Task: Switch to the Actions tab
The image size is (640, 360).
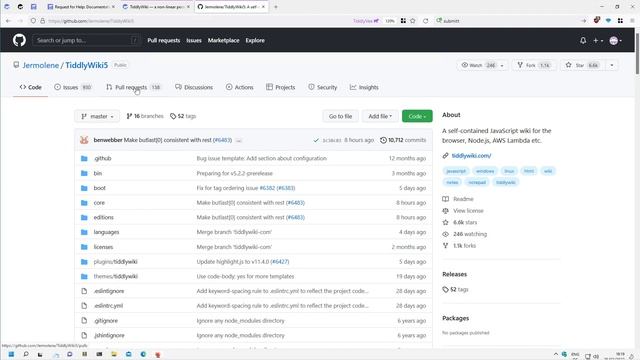Action: coord(240,87)
